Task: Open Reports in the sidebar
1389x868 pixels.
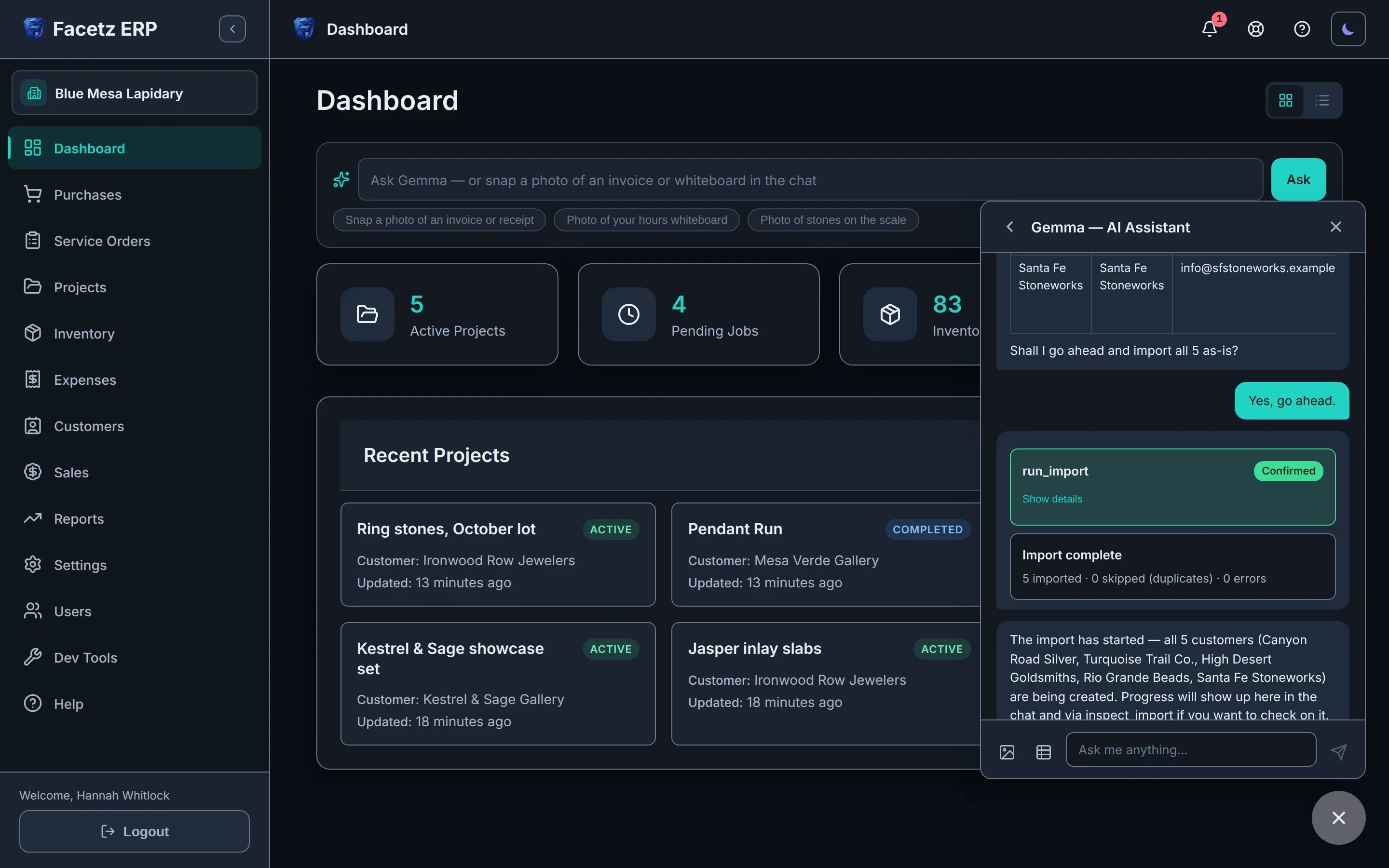Action: click(x=134, y=519)
